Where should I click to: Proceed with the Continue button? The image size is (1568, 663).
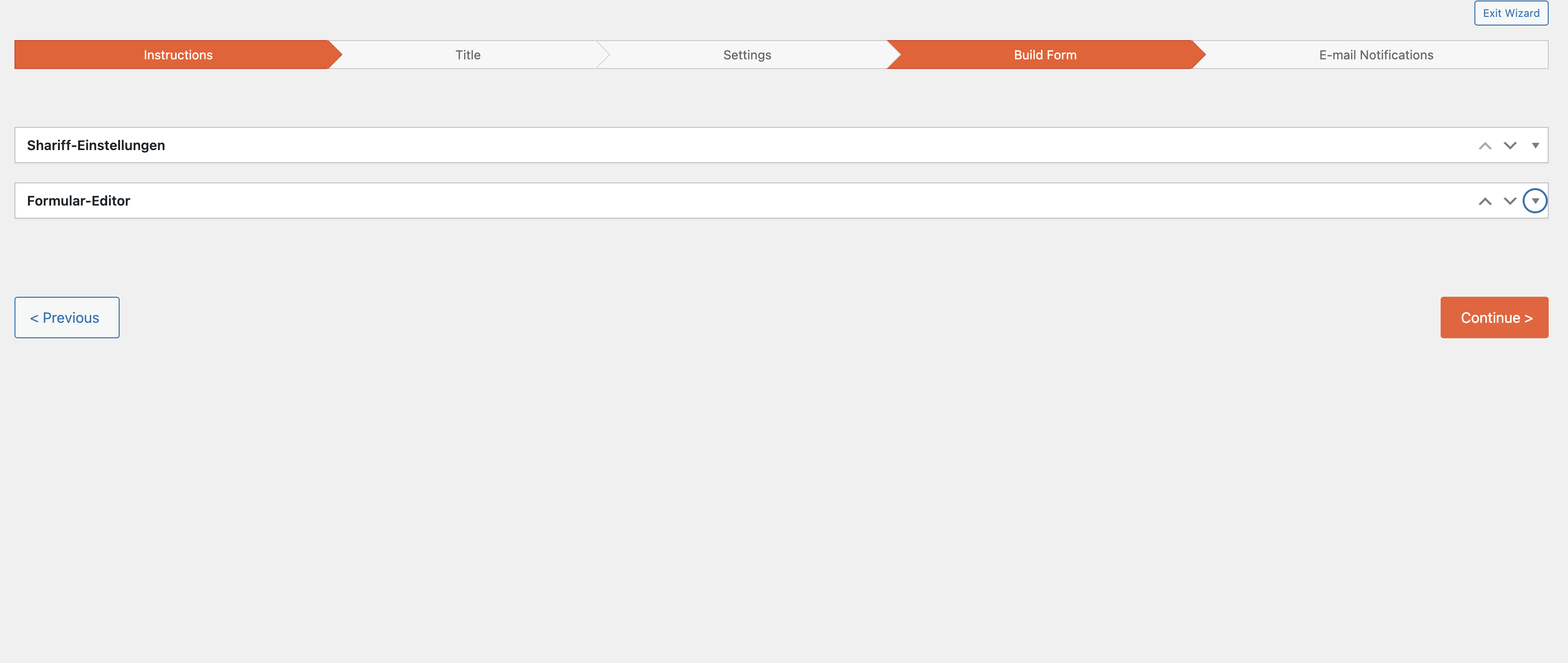tap(1494, 318)
